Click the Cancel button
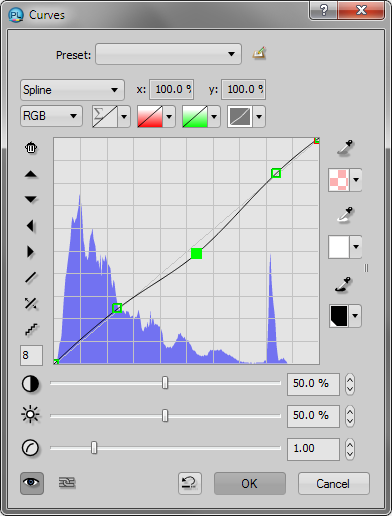The width and height of the screenshot is (392, 516). click(334, 483)
